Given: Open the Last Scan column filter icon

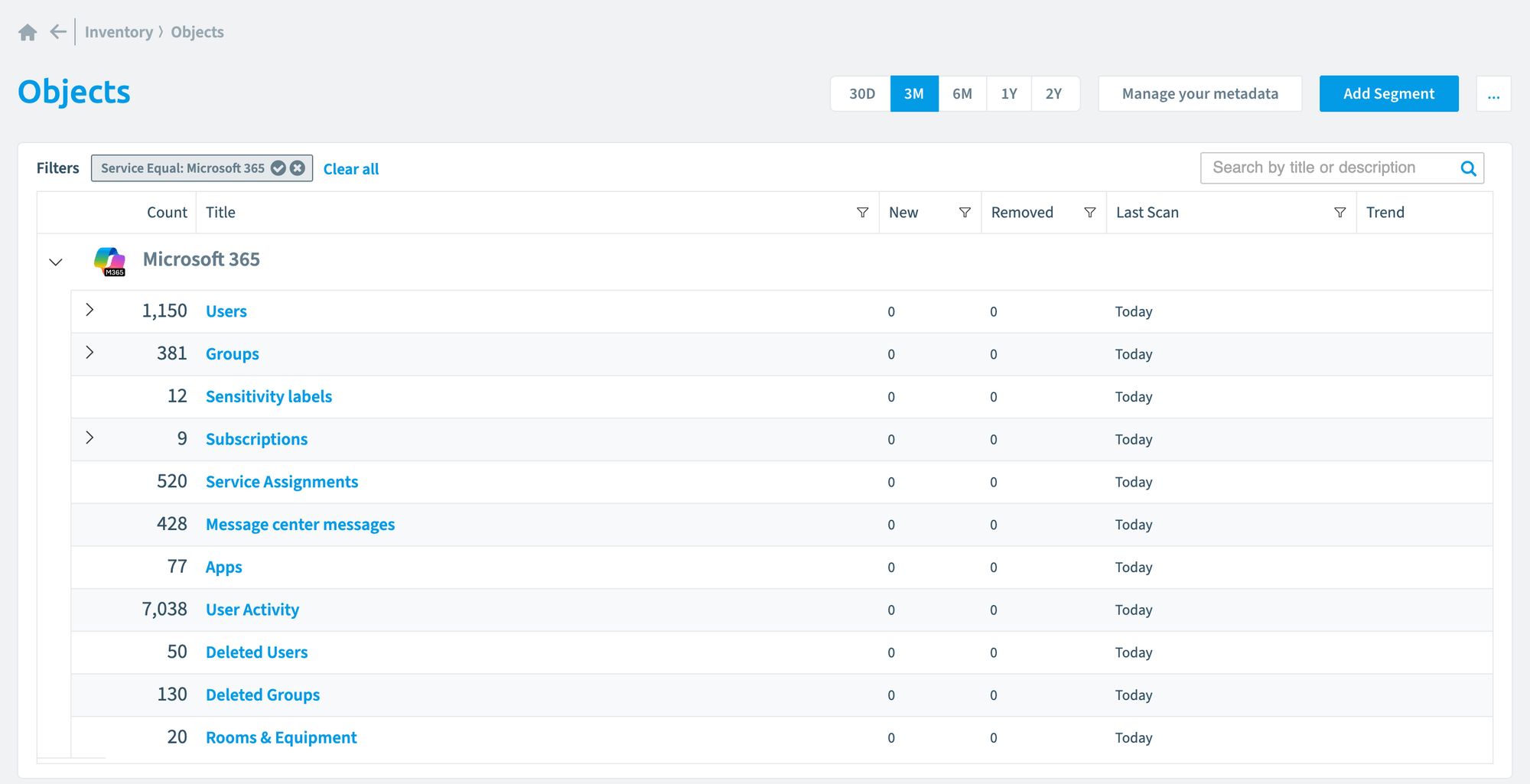Looking at the screenshot, I should pos(1340,213).
